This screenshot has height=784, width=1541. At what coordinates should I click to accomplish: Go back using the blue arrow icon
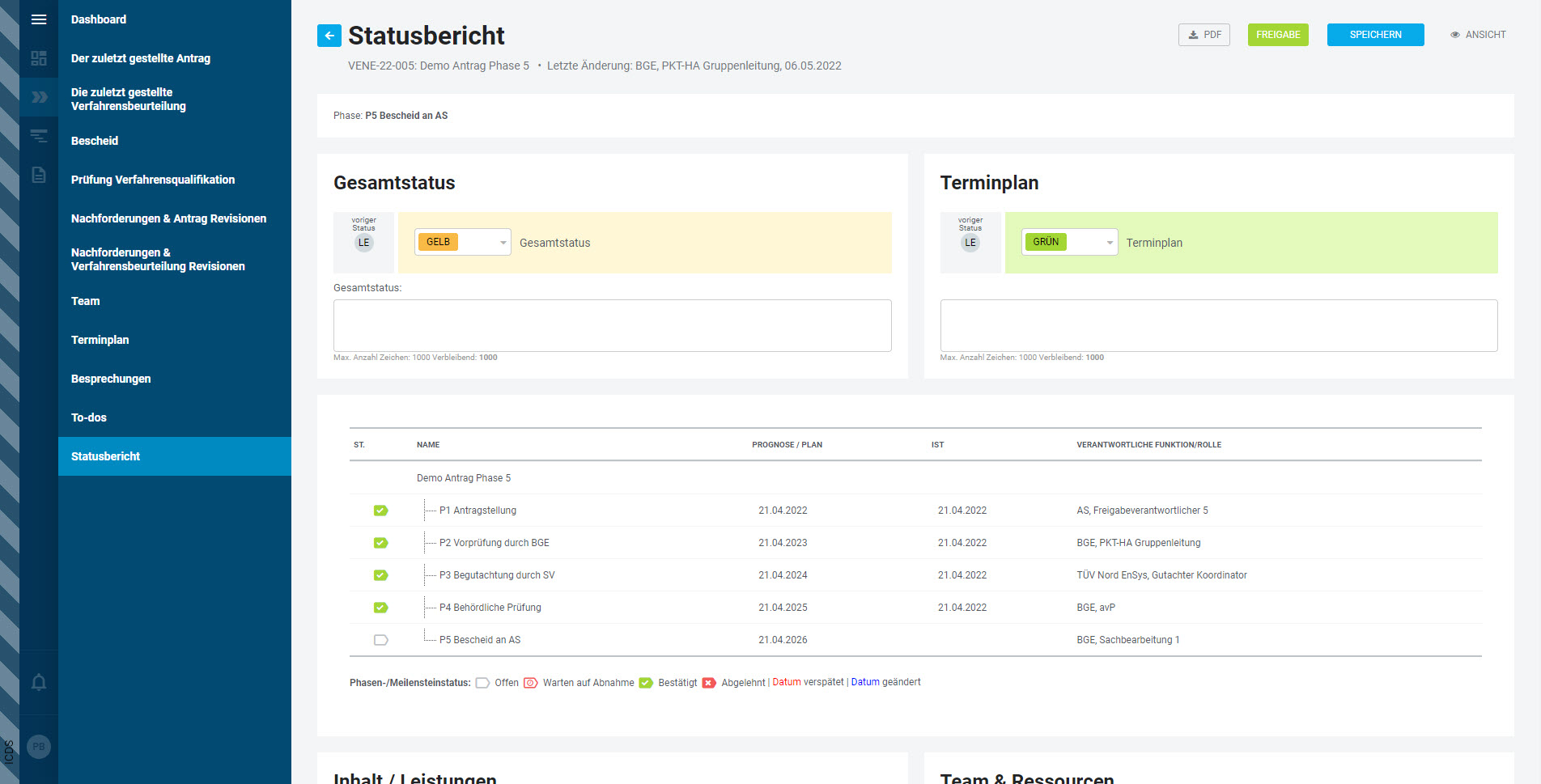[x=329, y=36]
